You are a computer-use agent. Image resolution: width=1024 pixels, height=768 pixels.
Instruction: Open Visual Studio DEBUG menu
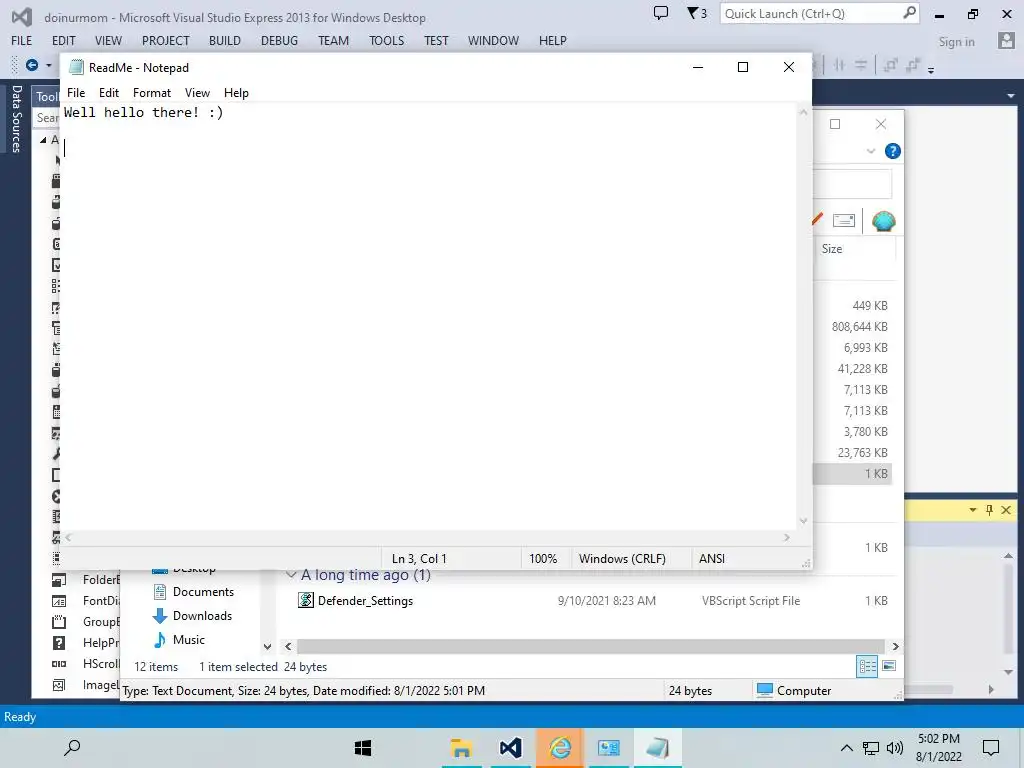click(279, 40)
